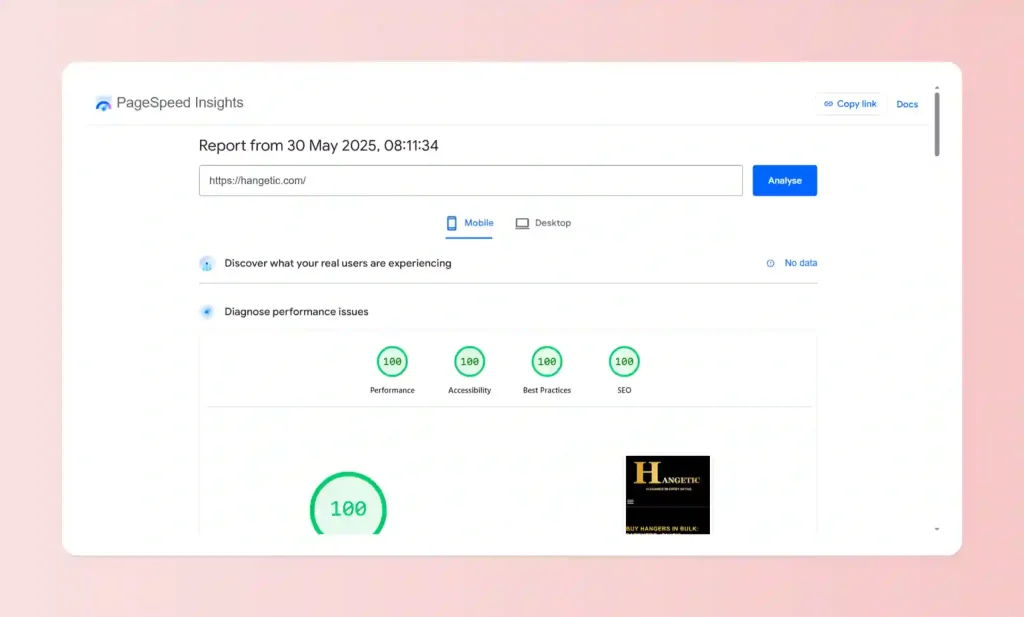Image resolution: width=1024 pixels, height=617 pixels.
Task: Click the real users experience section icon
Action: [206, 262]
